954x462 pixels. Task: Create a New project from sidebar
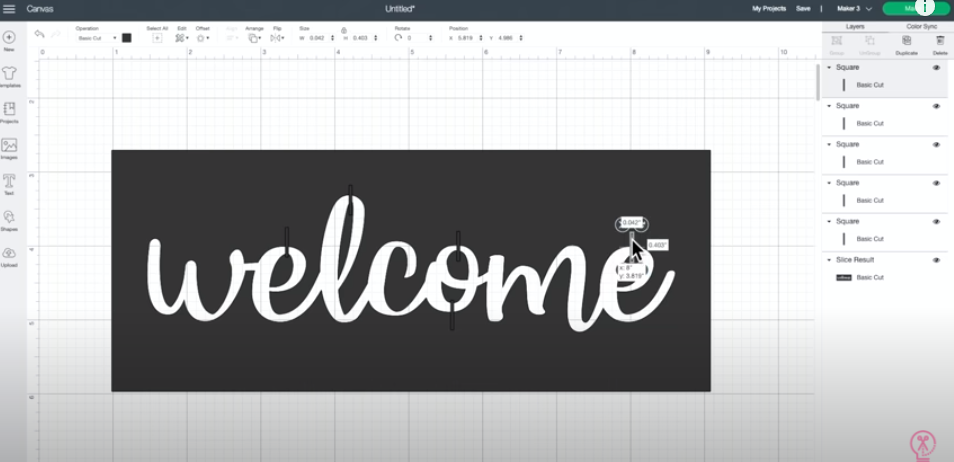9,41
